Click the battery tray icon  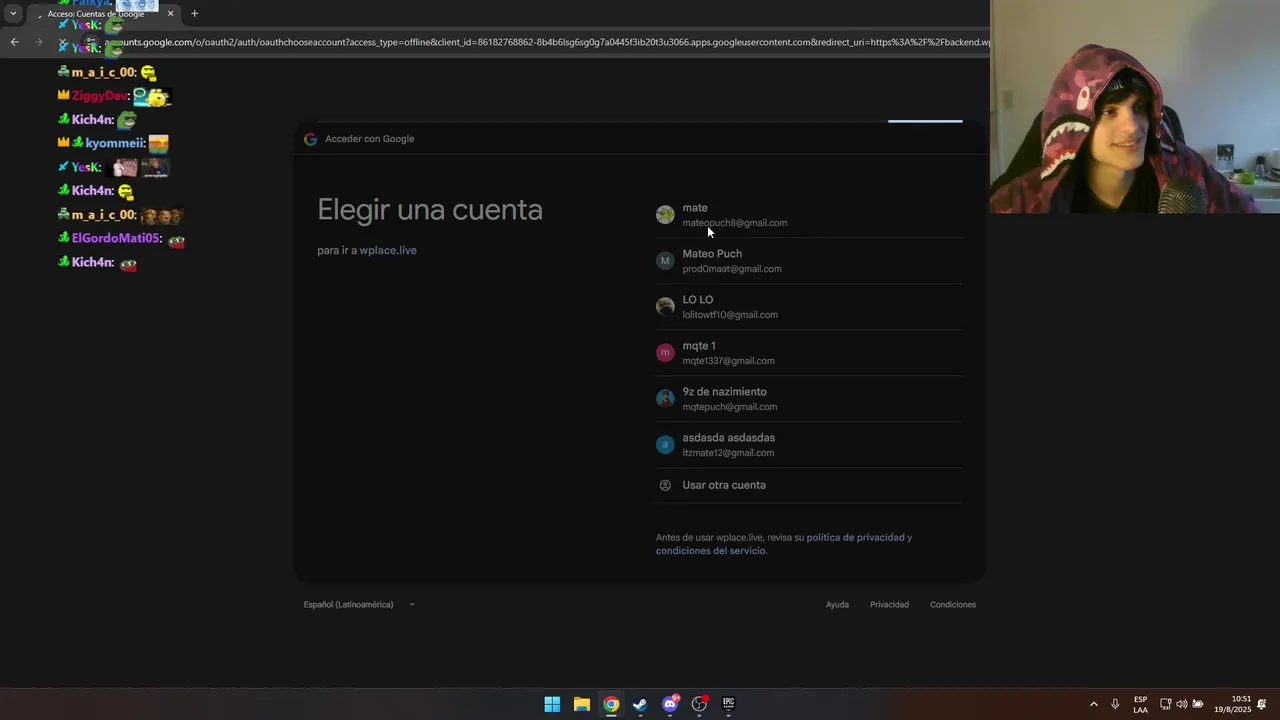(1198, 704)
